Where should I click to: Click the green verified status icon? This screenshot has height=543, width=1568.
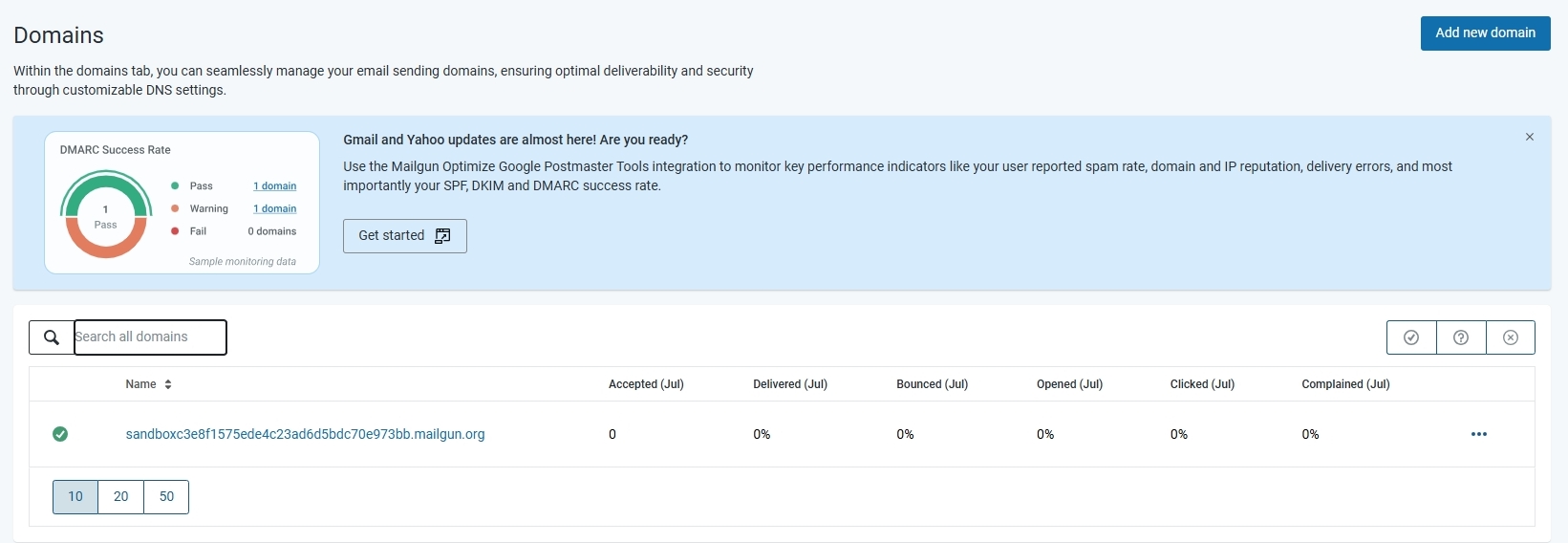60,434
